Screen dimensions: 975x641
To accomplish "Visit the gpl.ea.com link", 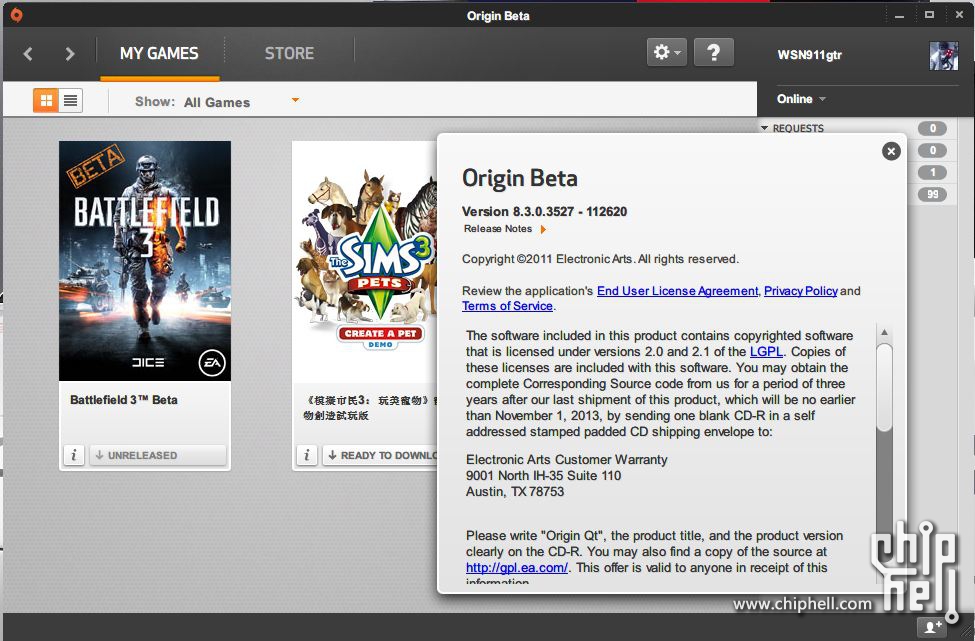I will pyautogui.click(x=517, y=568).
